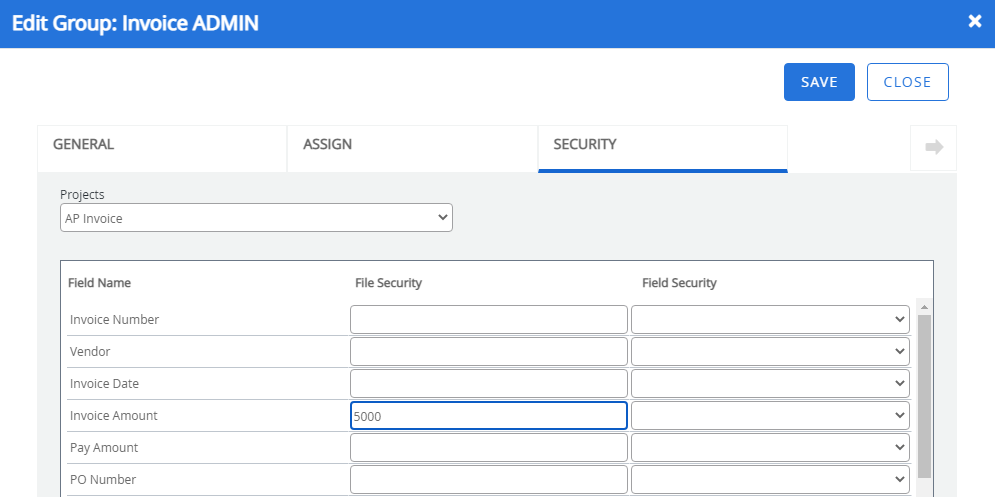The width and height of the screenshot is (995, 497).
Task: Click the right arrow tab scroll icon
Action: pos(933,148)
